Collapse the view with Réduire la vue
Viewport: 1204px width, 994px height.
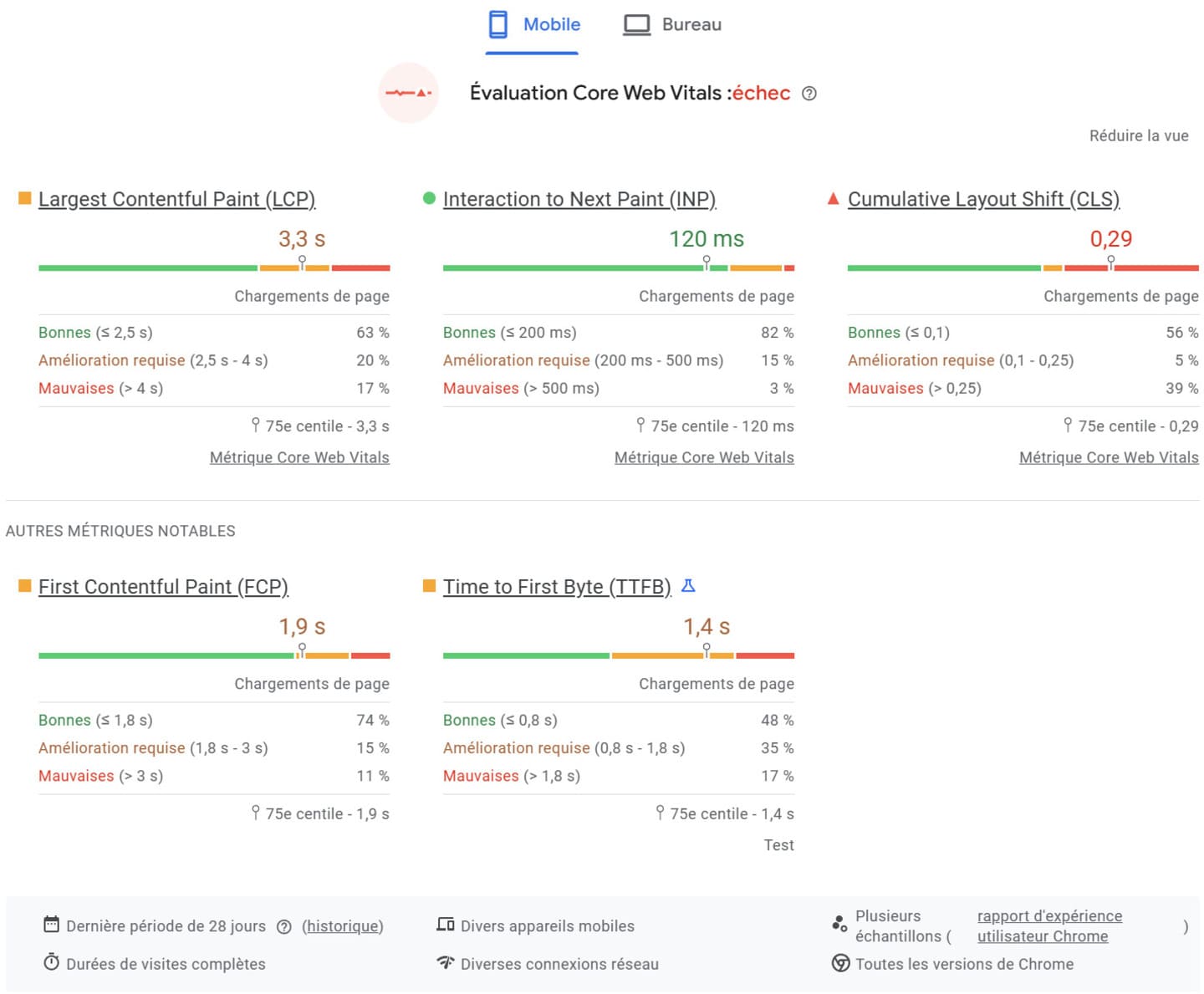coord(1138,135)
